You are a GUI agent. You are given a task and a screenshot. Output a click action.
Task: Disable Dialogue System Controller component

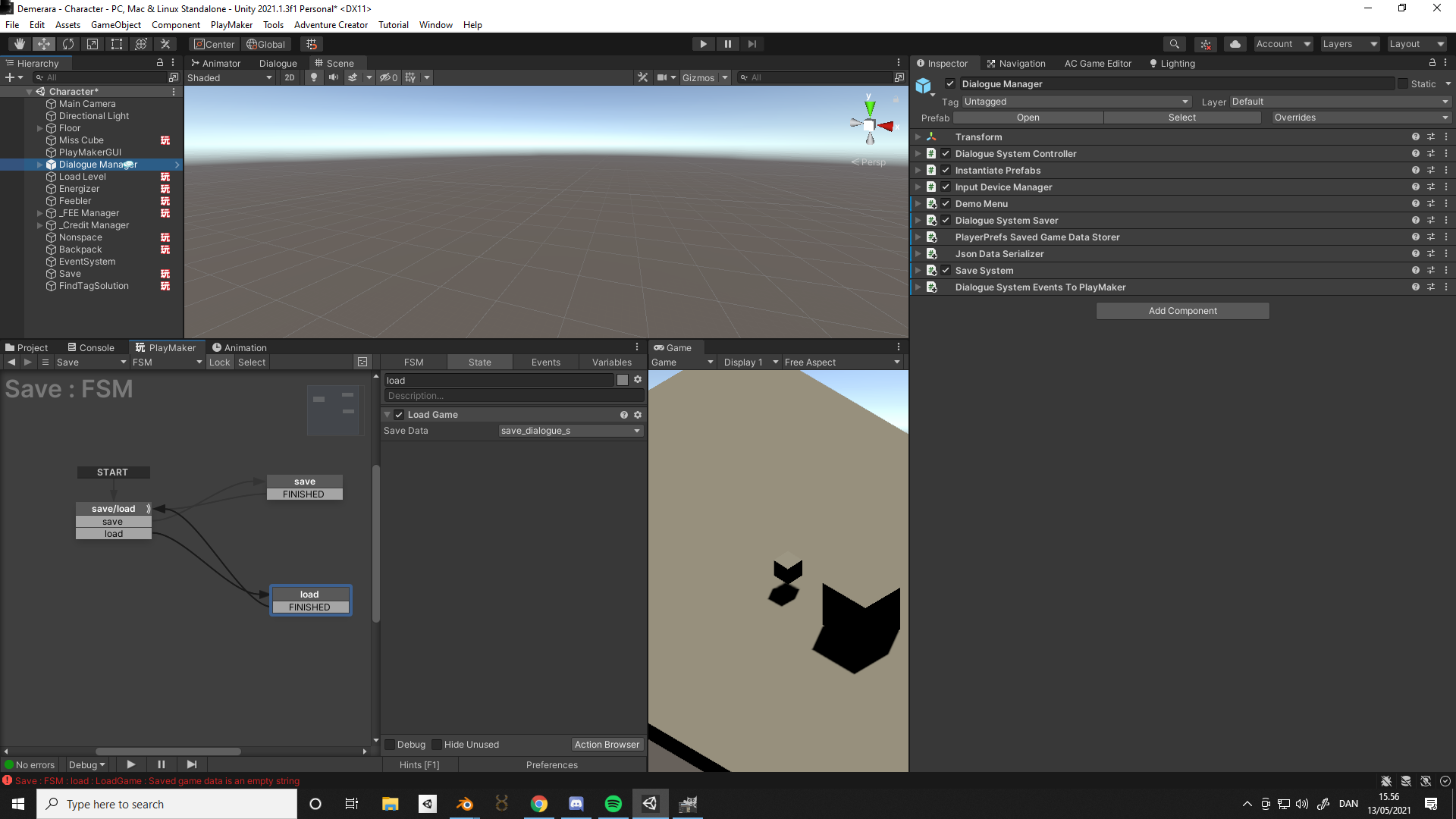click(946, 153)
